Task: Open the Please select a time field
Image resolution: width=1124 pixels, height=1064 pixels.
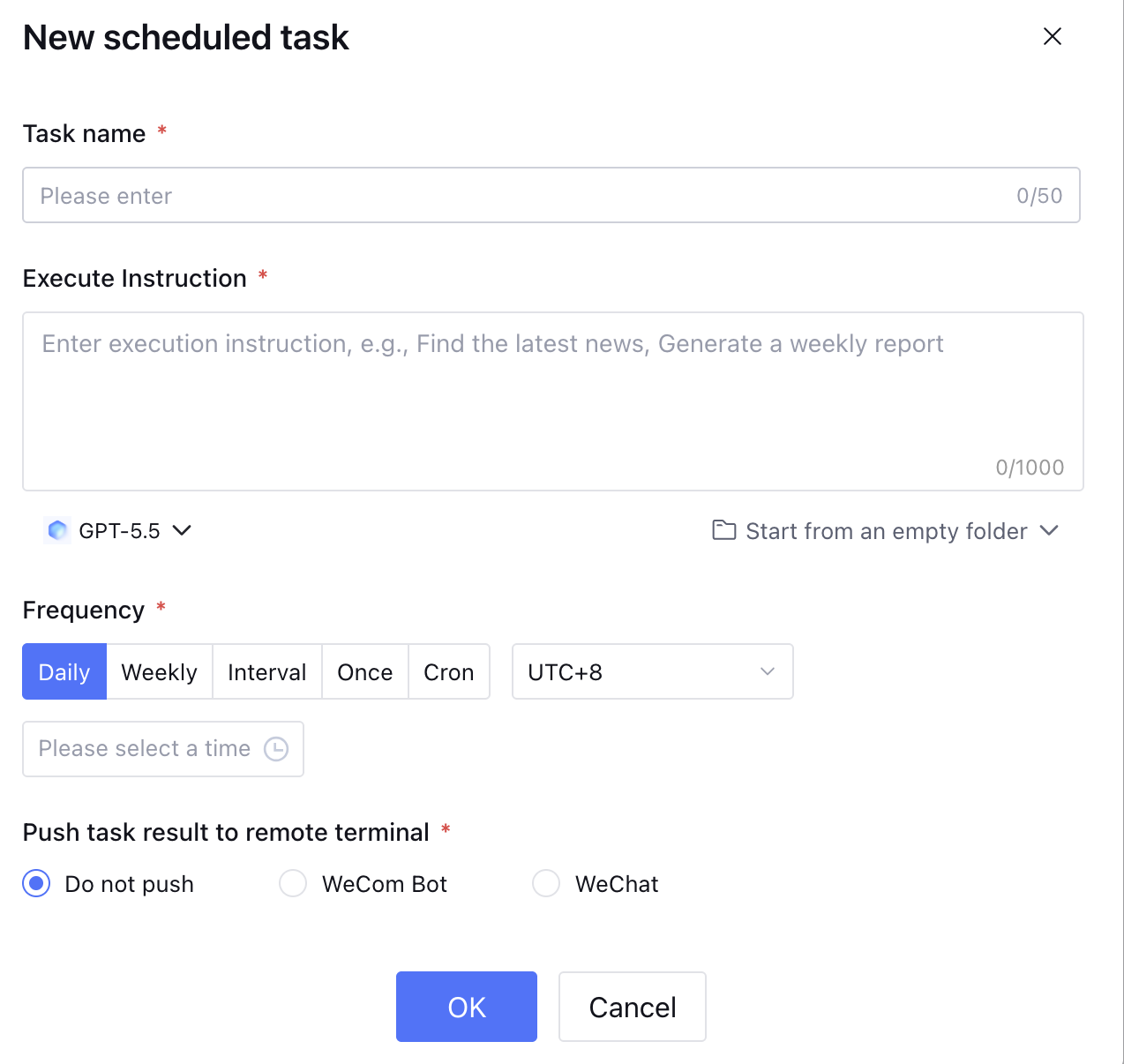Action: (x=163, y=749)
